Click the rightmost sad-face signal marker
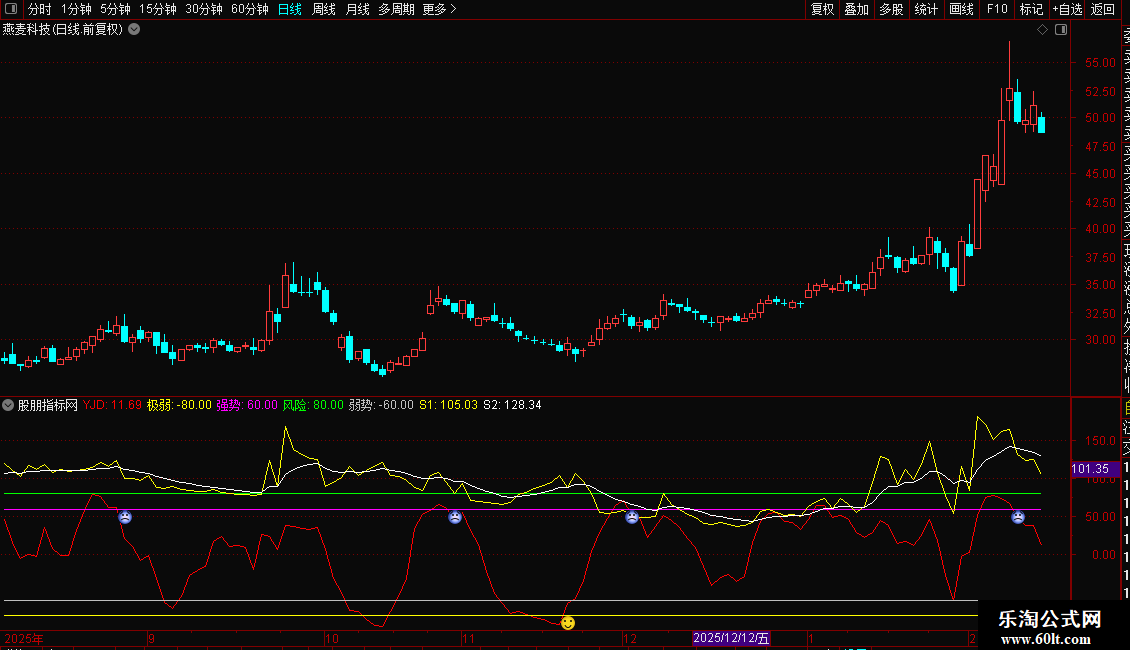 click(1018, 517)
